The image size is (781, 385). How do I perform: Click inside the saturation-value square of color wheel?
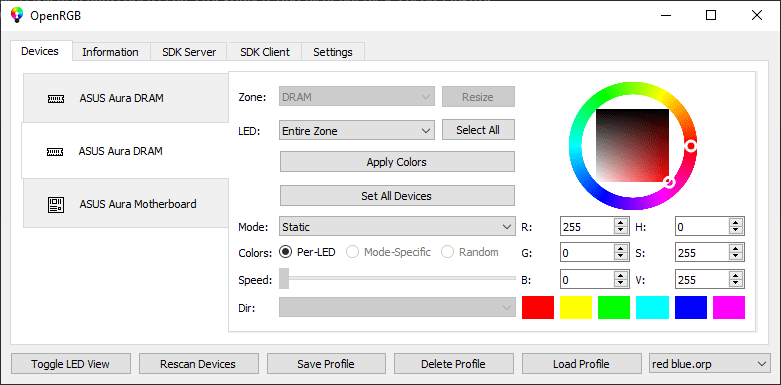point(633,145)
